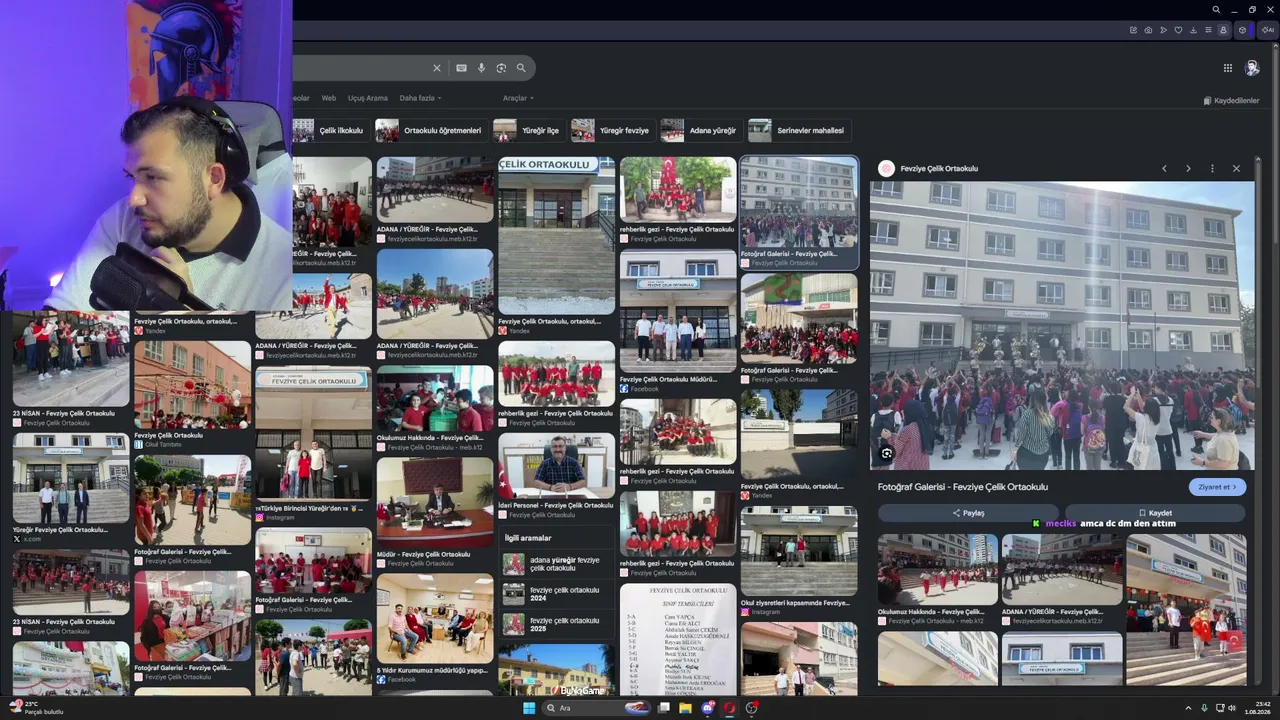The image size is (1280, 720).
Task: Show hidden system tray icons
Action: tap(1188, 708)
